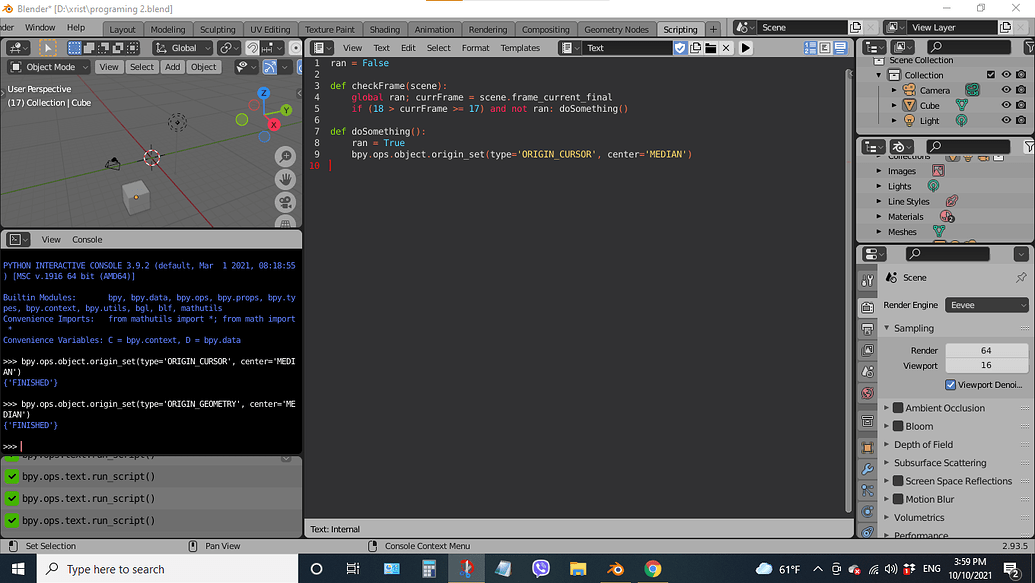Toggle syntax highlighting in text editor
Image resolution: width=1035 pixels, height=583 pixels.
(x=840, y=48)
